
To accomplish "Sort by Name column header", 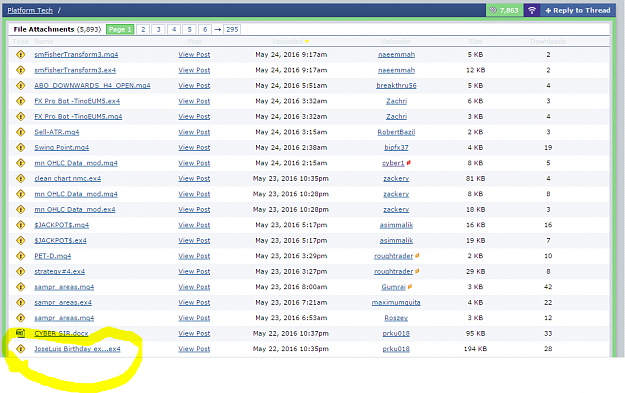I will coord(44,41).
